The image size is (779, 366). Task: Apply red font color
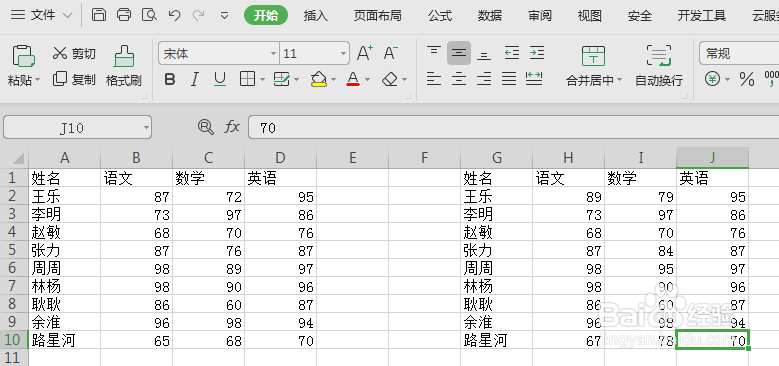click(x=353, y=79)
